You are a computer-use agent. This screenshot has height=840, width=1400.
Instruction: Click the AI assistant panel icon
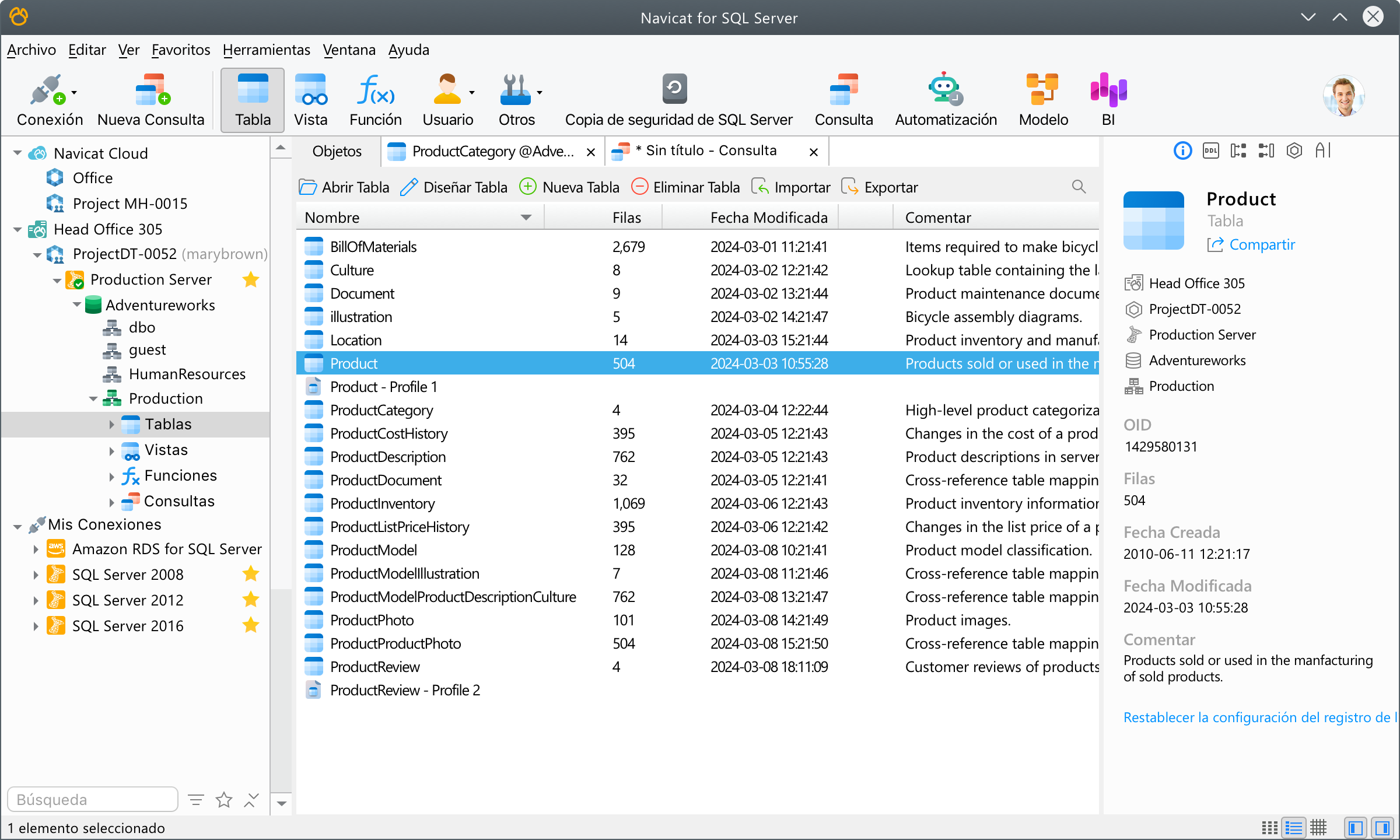(x=1322, y=151)
